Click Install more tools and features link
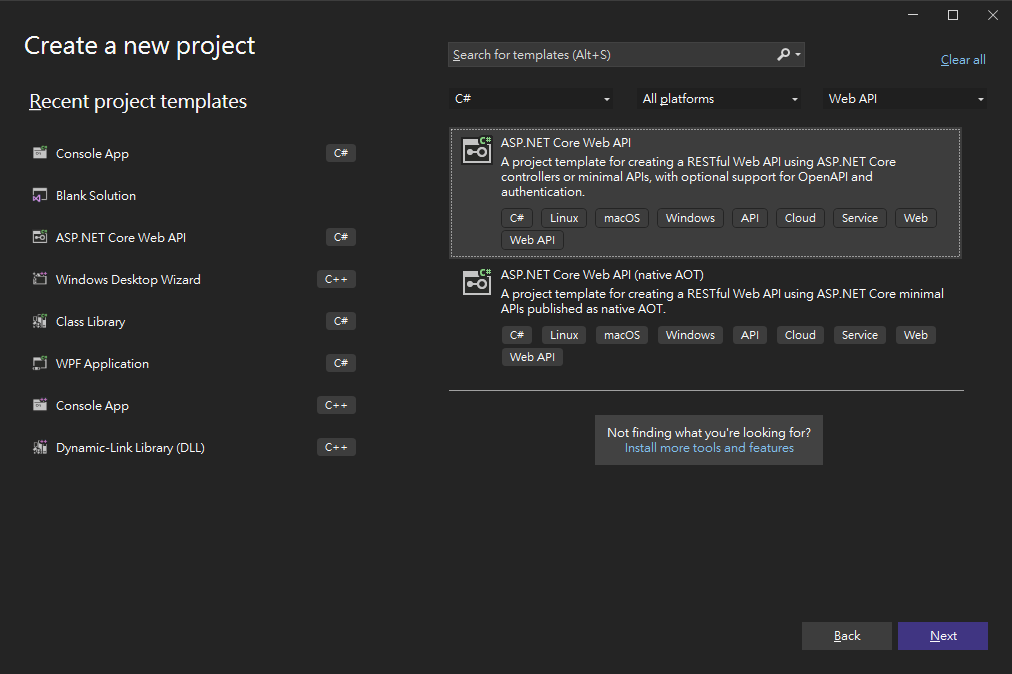Screen dimensions: 1012x674 709,448
